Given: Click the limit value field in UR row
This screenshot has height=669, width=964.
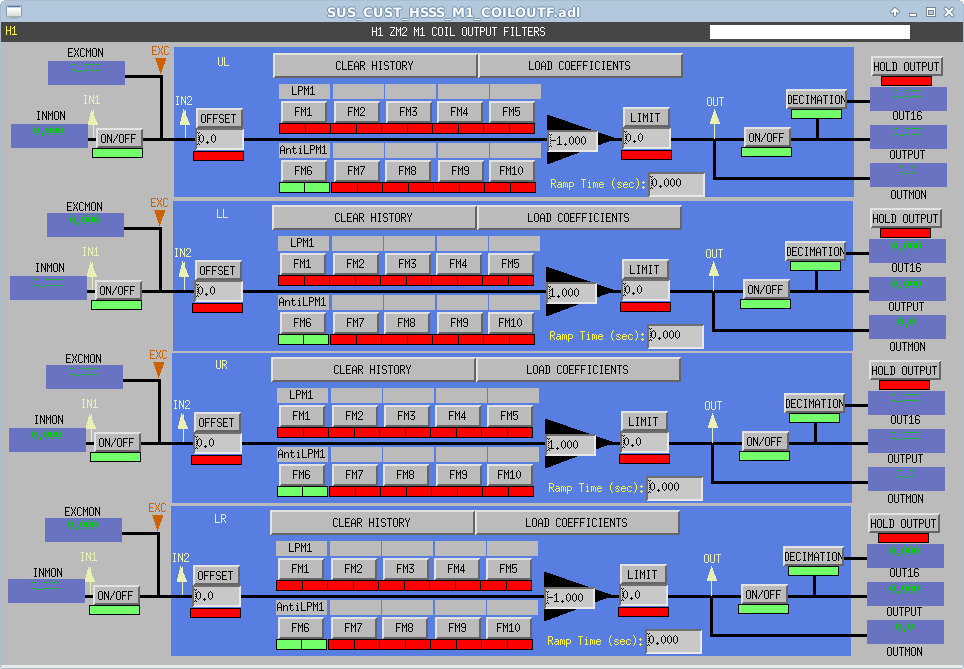Looking at the screenshot, I should (x=644, y=442).
